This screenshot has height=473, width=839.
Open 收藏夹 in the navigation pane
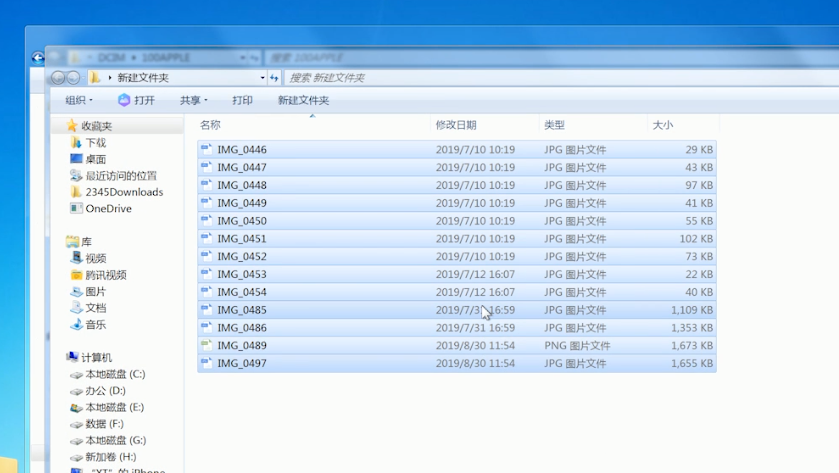coord(96,126)
